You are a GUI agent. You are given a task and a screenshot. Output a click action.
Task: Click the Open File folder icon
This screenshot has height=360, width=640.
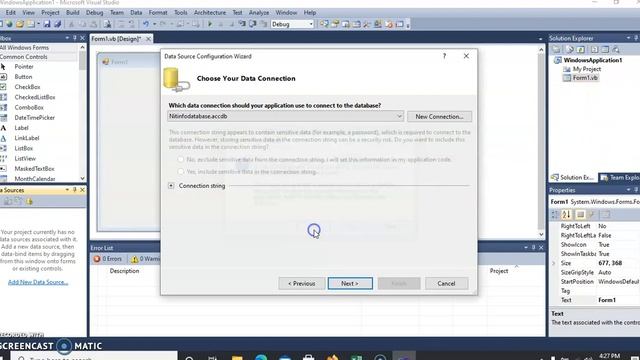pyautogui.click(x=20, y=24)
